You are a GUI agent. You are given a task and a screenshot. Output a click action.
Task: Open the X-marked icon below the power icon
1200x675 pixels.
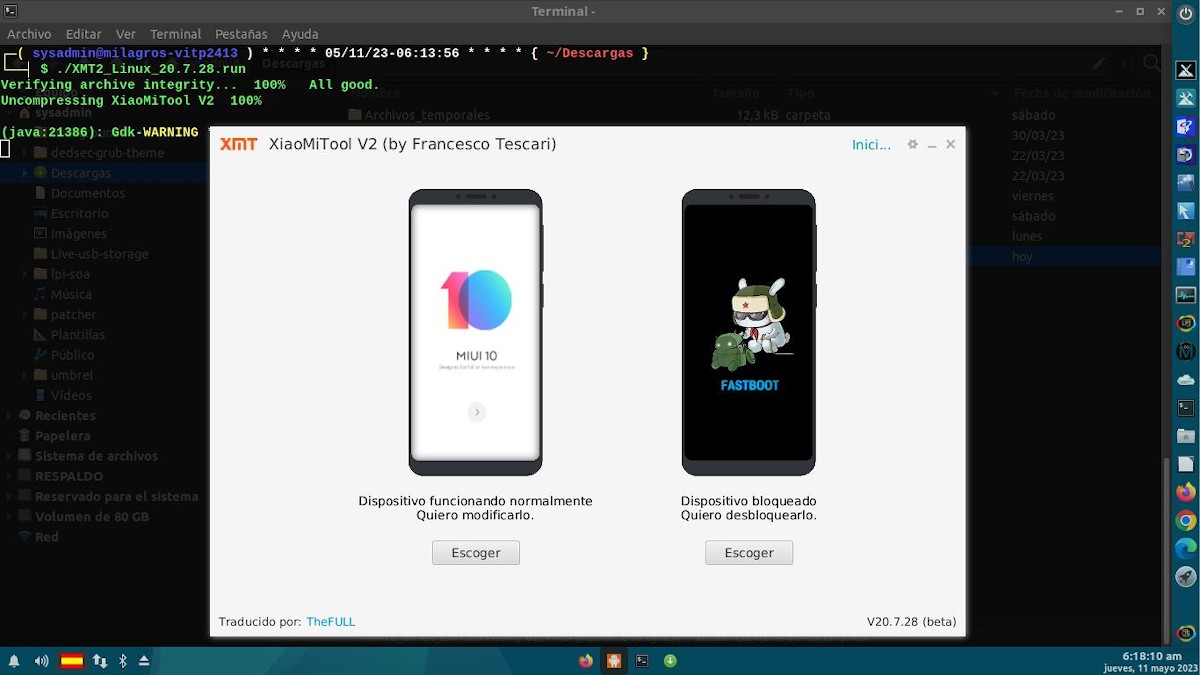pyautogui.click(x=1186, y=70)
